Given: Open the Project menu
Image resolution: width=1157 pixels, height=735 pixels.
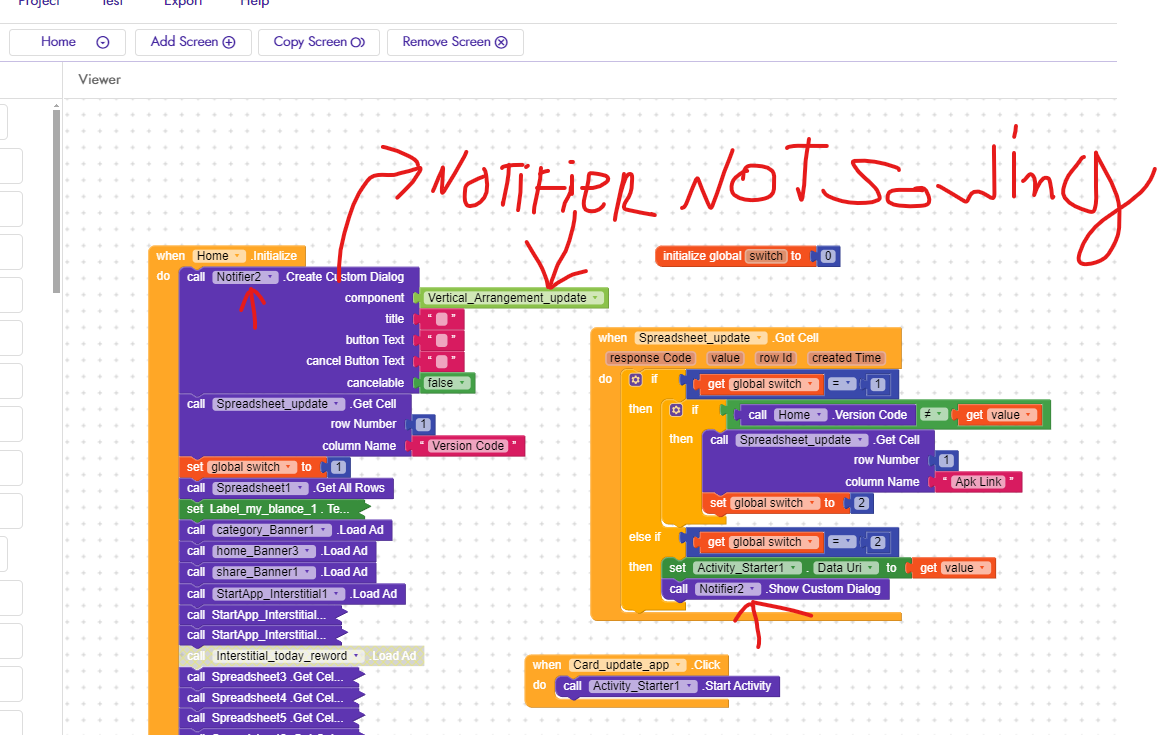Looking at the screenshot, I should coord(39,3).
